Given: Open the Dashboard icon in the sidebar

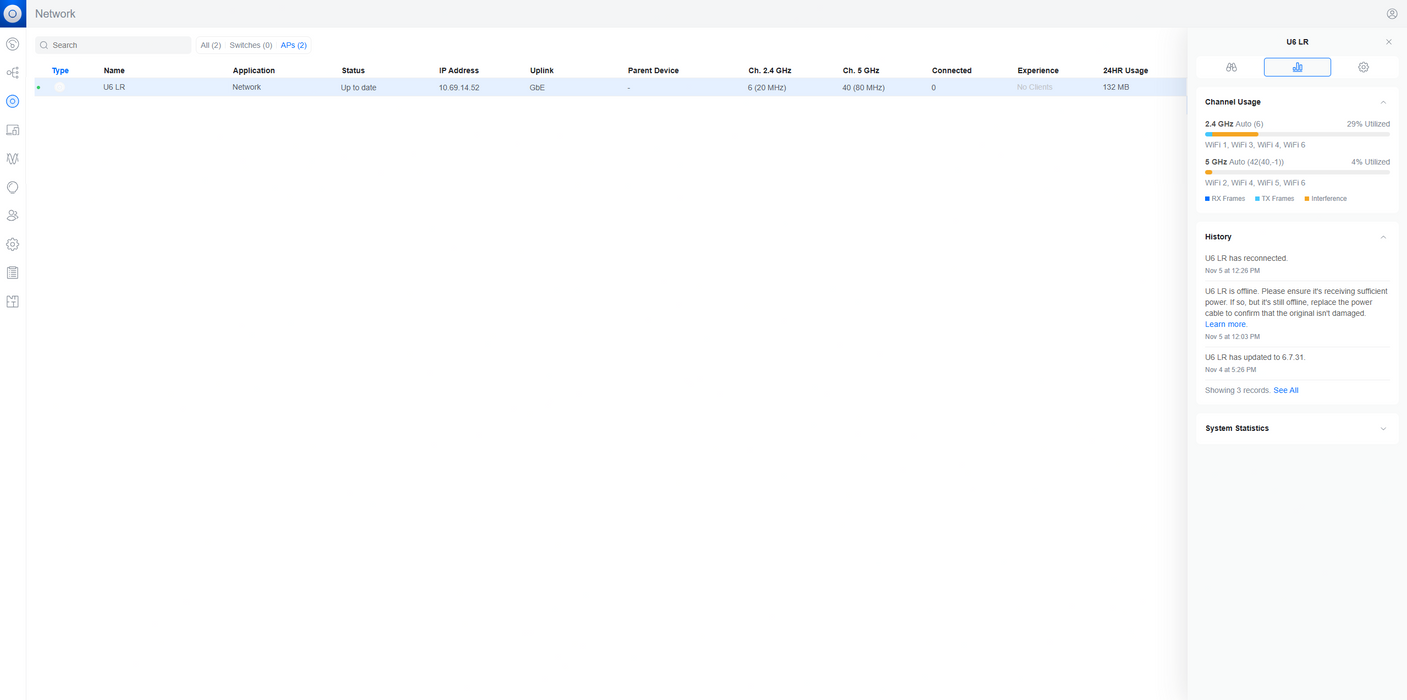Looking at the screenshot, I should (x=13, y=44).
